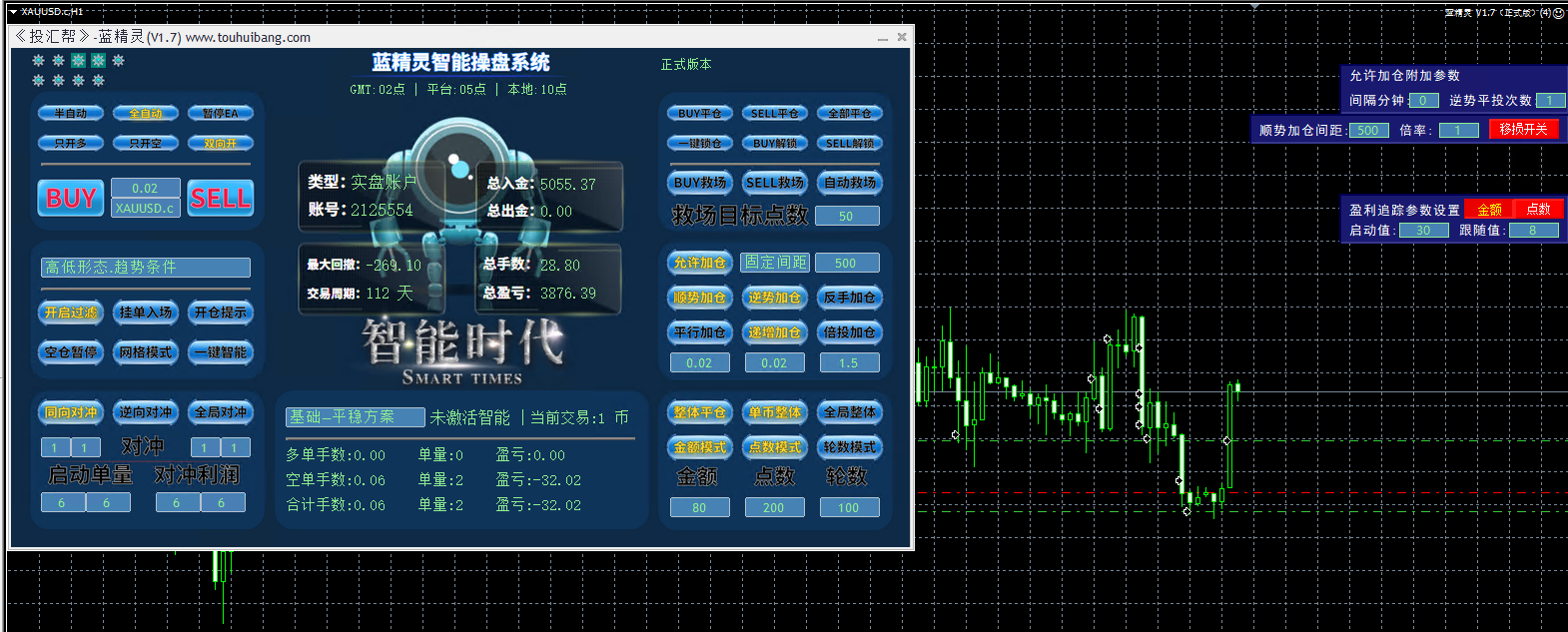Enable 只开空 short-only mode
1568x632 pixels.
(146, 144)
